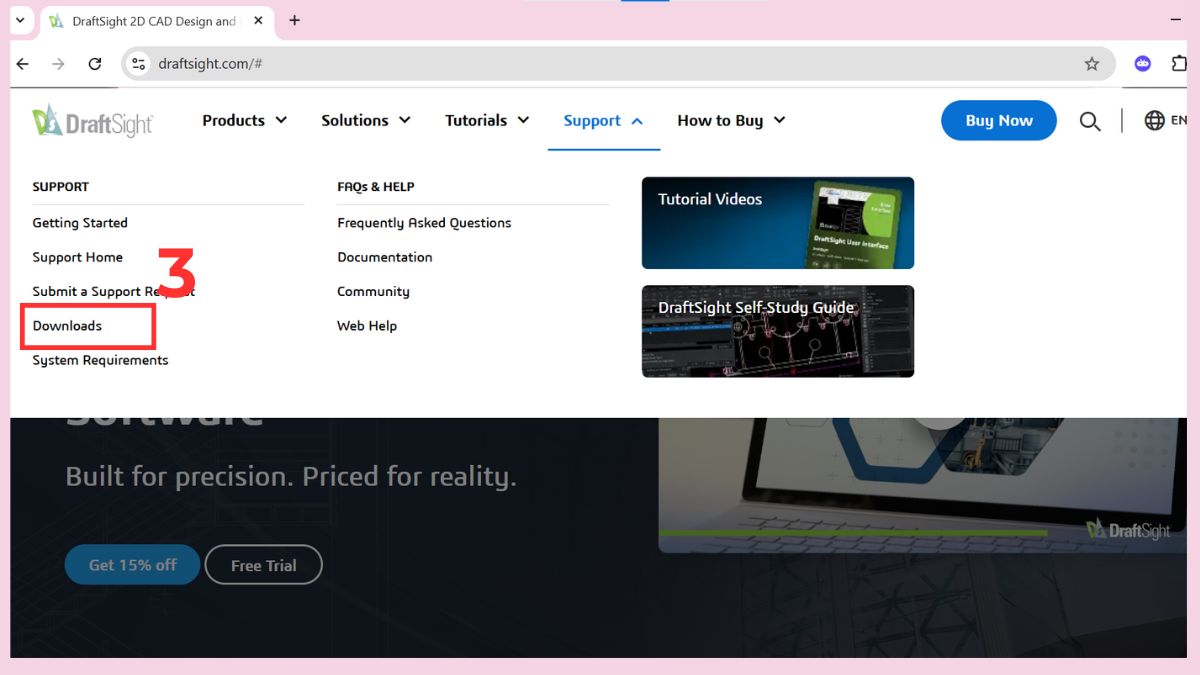Open the site search magnifier icon
Viewport: 1200px width, 675px height.
[x=1090, y=121]
